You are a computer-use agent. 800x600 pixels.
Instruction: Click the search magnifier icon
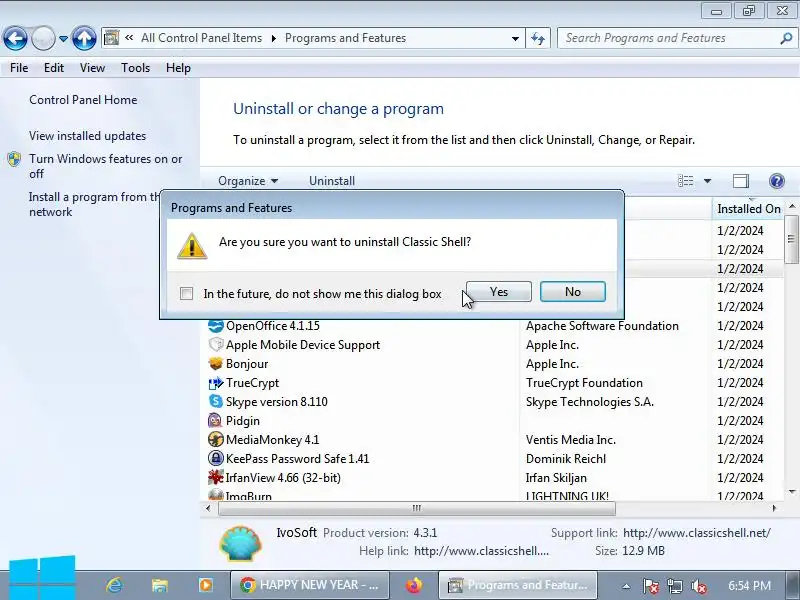[x=786, y=38]
